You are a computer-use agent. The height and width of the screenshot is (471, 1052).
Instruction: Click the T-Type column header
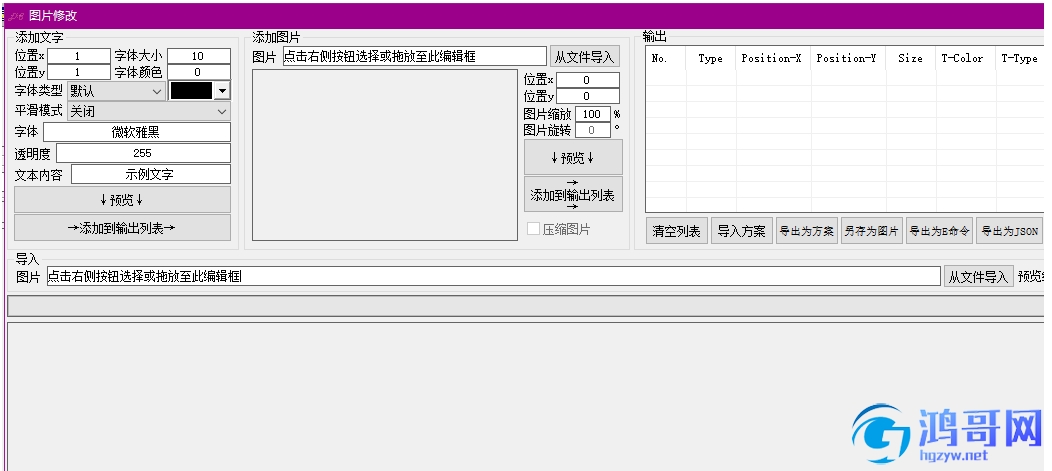pyautogui.click(x=1020, y=58)
